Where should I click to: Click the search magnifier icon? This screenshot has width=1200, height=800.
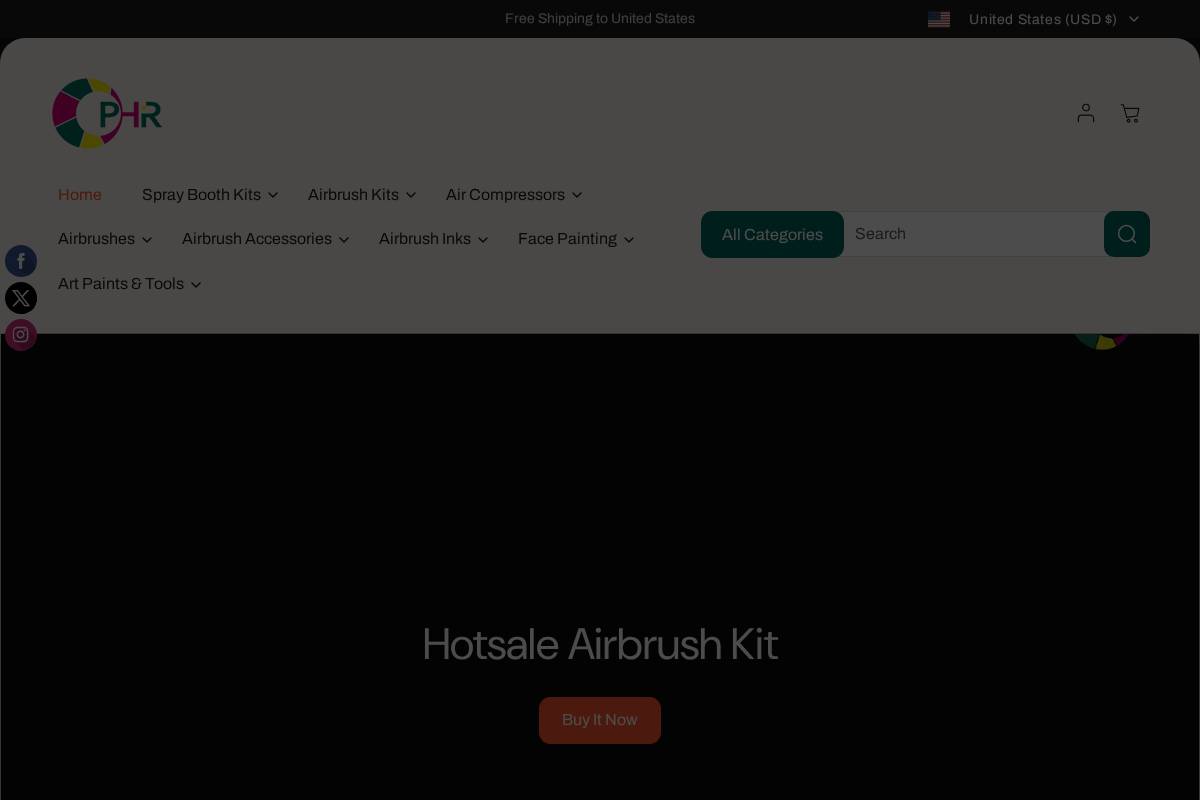[x=1127, y=234]
